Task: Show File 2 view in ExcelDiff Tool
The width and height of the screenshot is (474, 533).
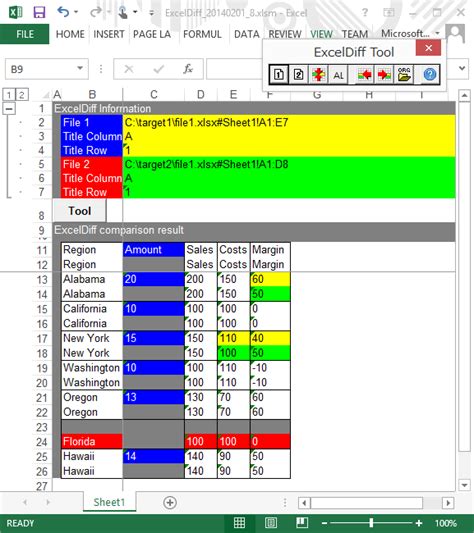Action: click(x=299, y=74)
